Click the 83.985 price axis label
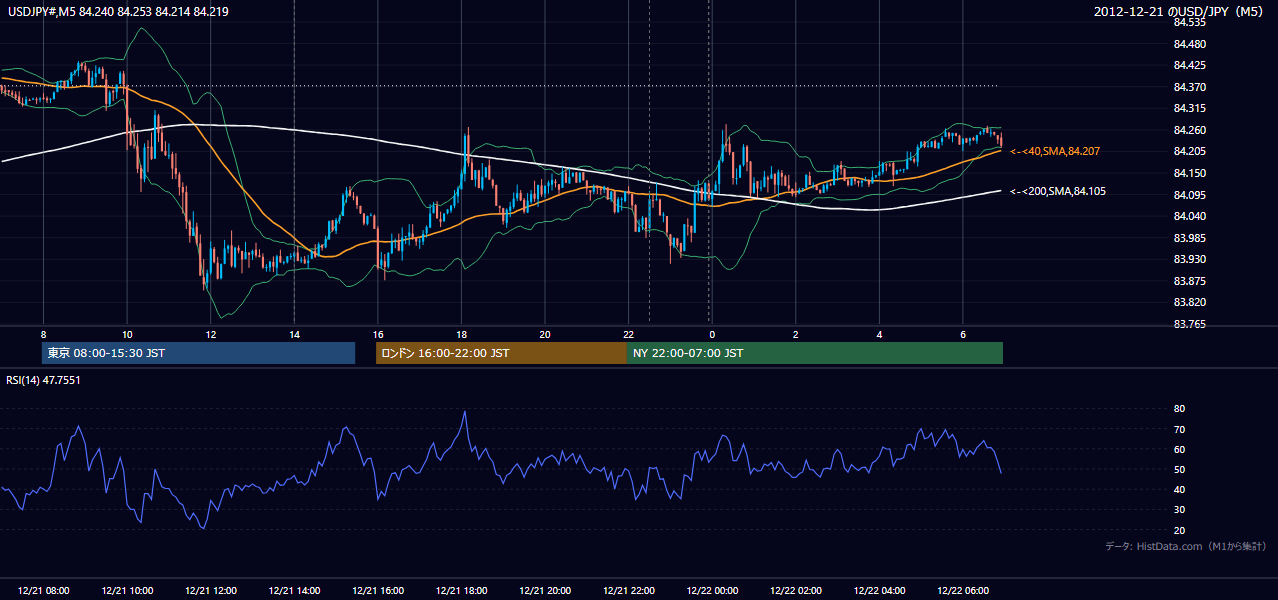This screenshot has height=600, width=1278. (1191, 238)
